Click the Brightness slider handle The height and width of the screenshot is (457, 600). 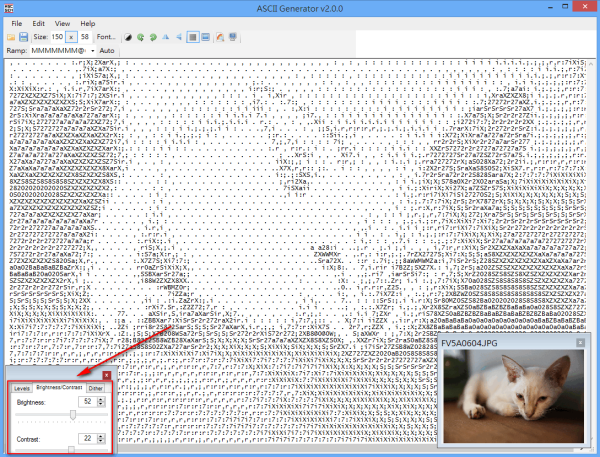(73, 415)
